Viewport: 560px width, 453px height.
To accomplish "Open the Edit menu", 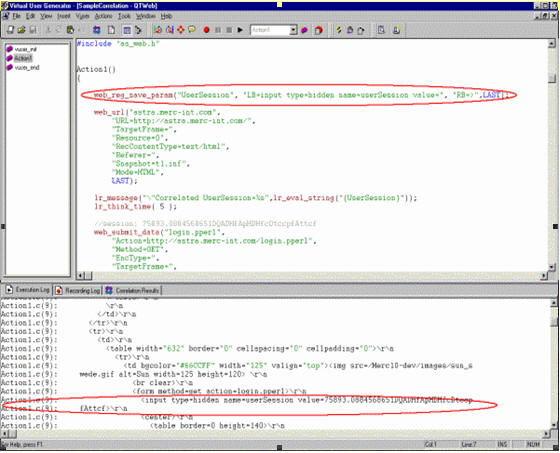I will tap(30, 16).
